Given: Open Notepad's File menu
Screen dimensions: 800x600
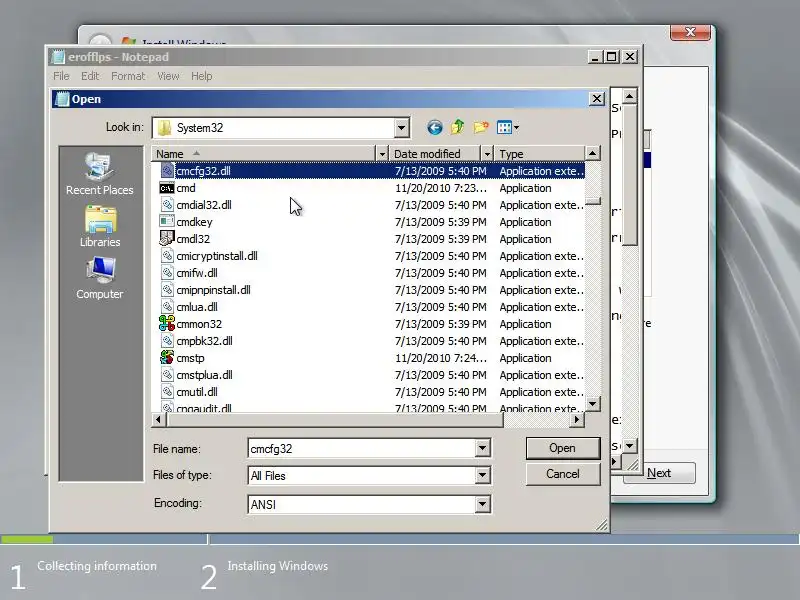Looking at the screenshot, I should click(61, 76).
